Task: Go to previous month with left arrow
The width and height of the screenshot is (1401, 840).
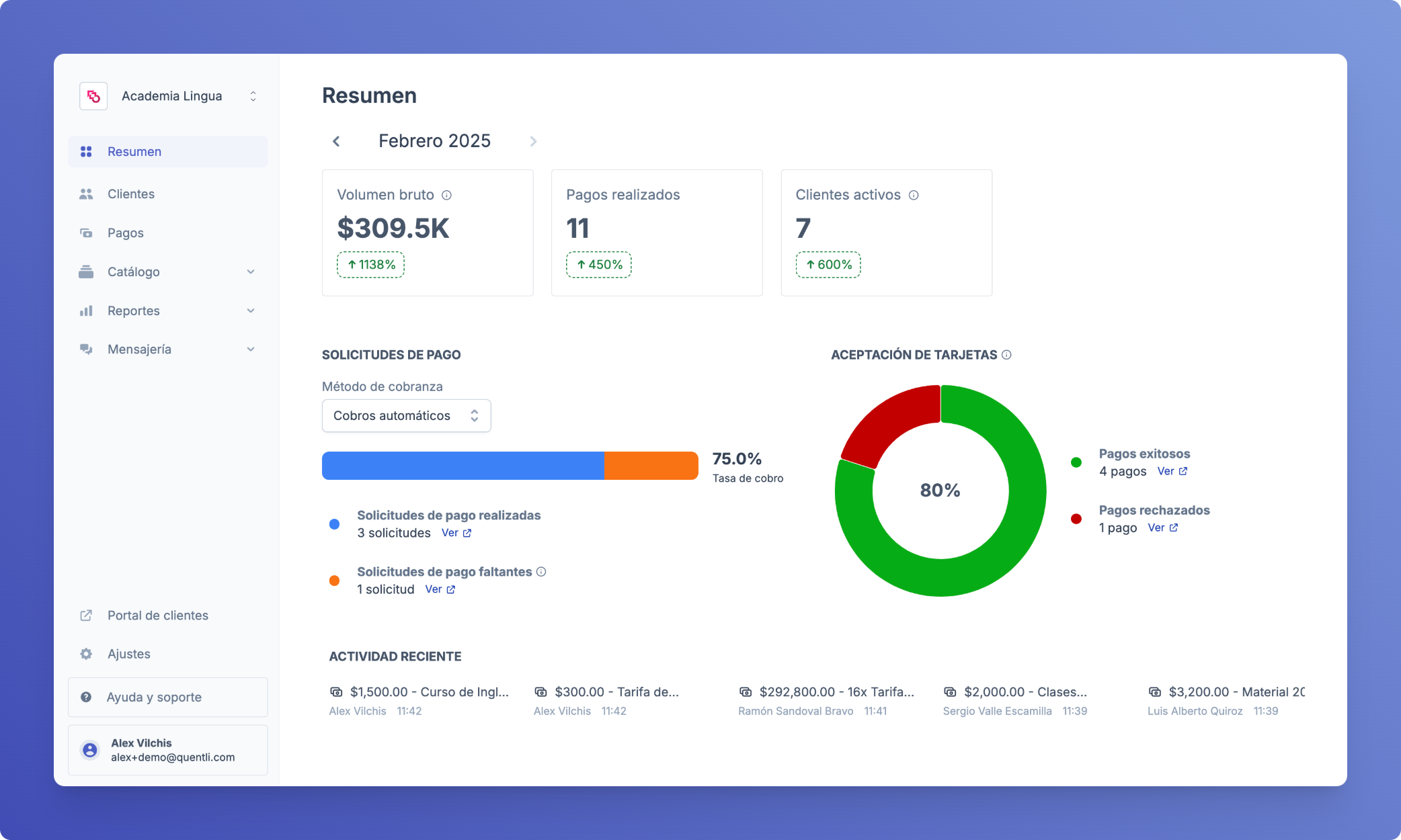Action: (x=336, y=141)
